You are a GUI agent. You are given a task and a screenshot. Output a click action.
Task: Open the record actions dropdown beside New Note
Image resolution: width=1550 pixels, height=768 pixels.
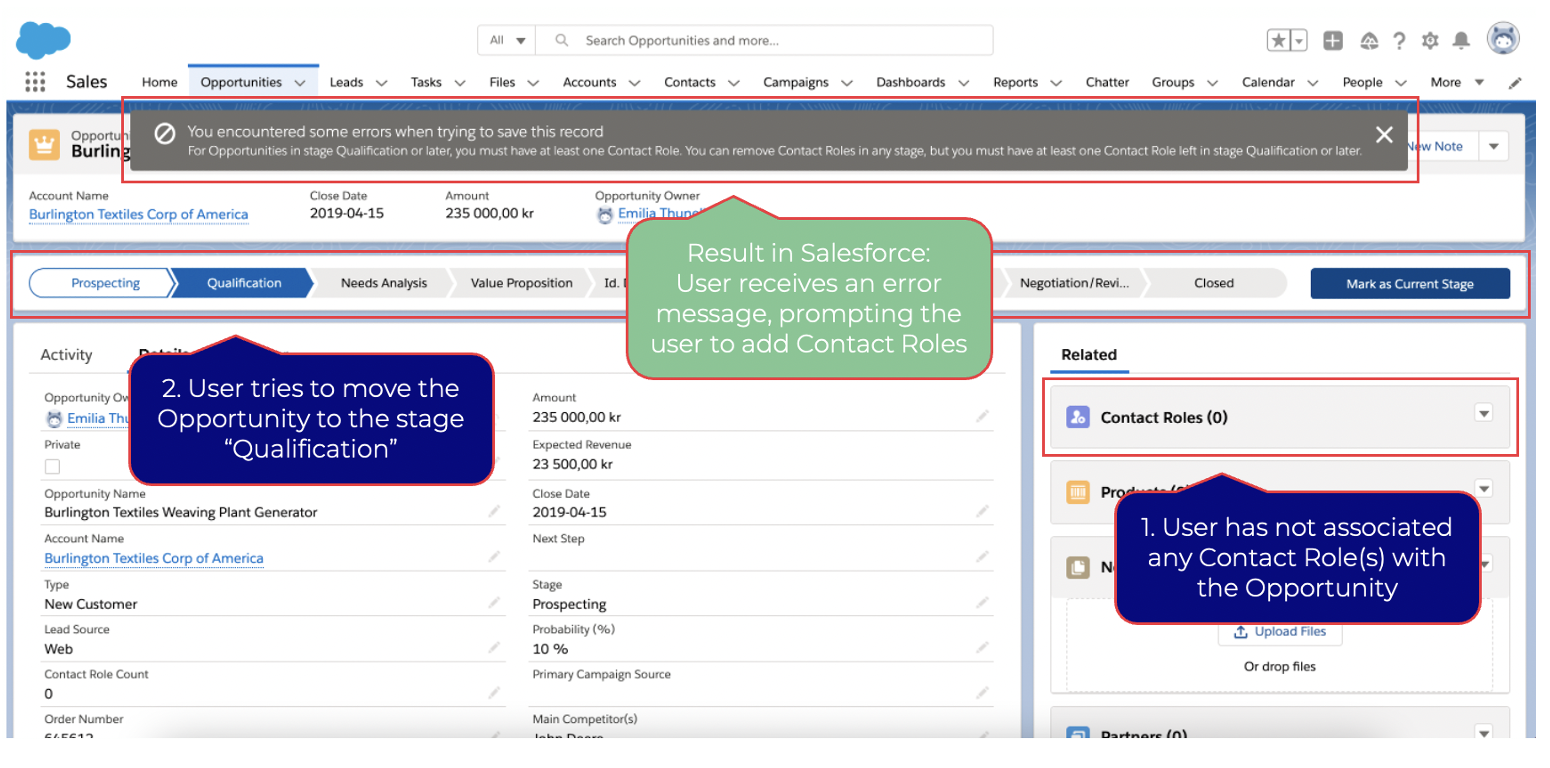click(1494, 146)
